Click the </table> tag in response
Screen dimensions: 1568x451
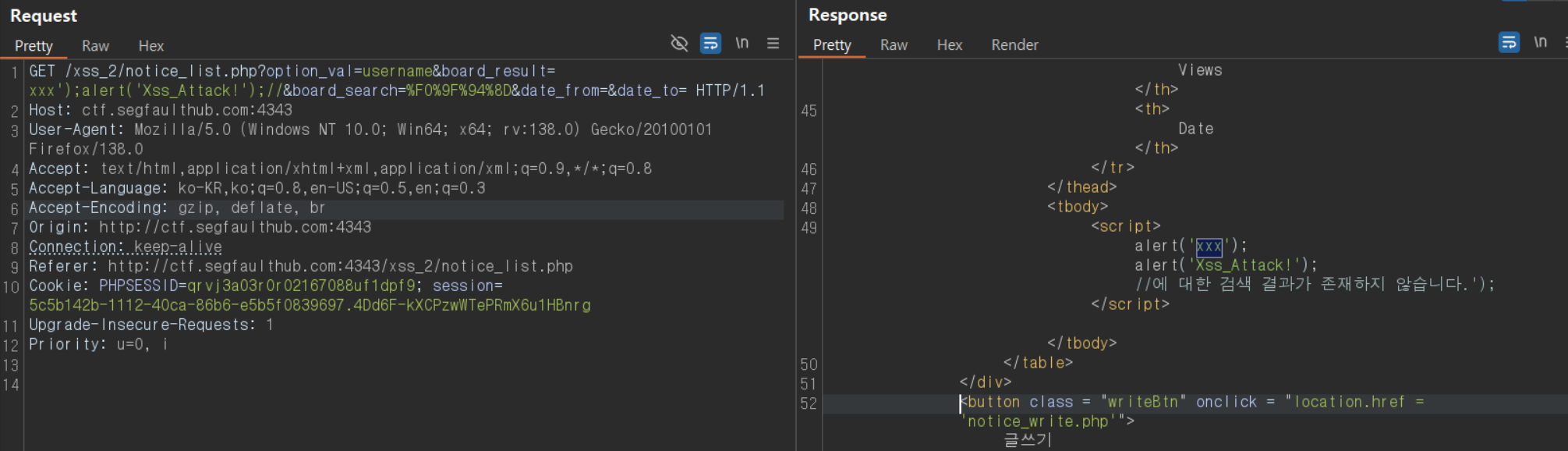point(1038,363)
